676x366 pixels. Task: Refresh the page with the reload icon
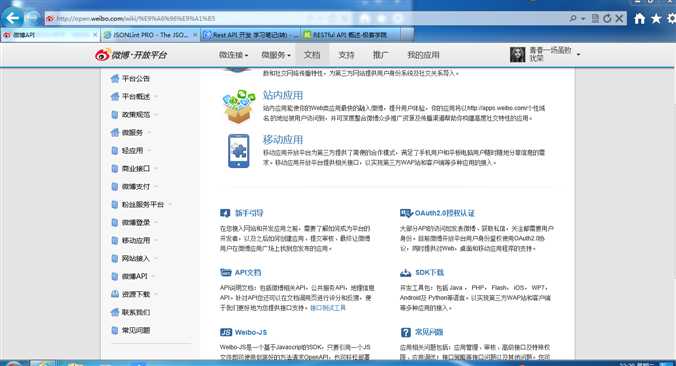pyautogui.click(x=607, y=19)
